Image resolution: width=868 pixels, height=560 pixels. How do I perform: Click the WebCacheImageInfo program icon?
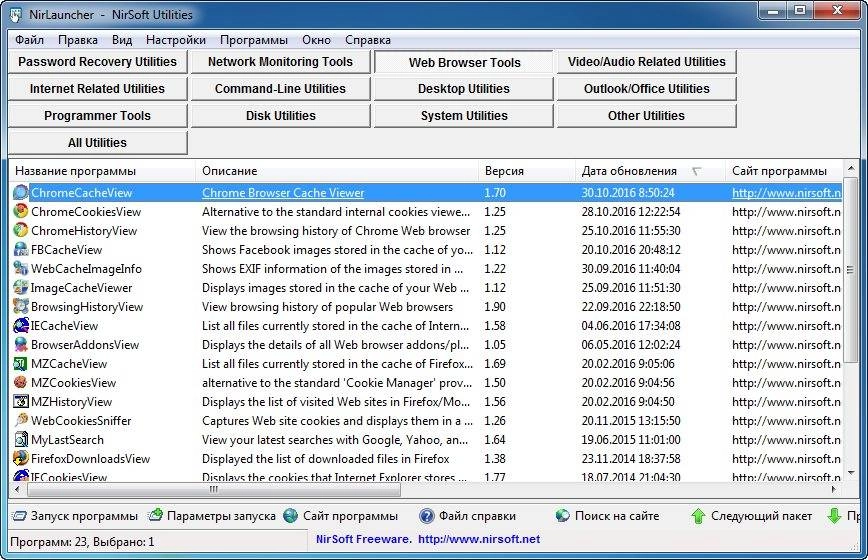(20, 268)
